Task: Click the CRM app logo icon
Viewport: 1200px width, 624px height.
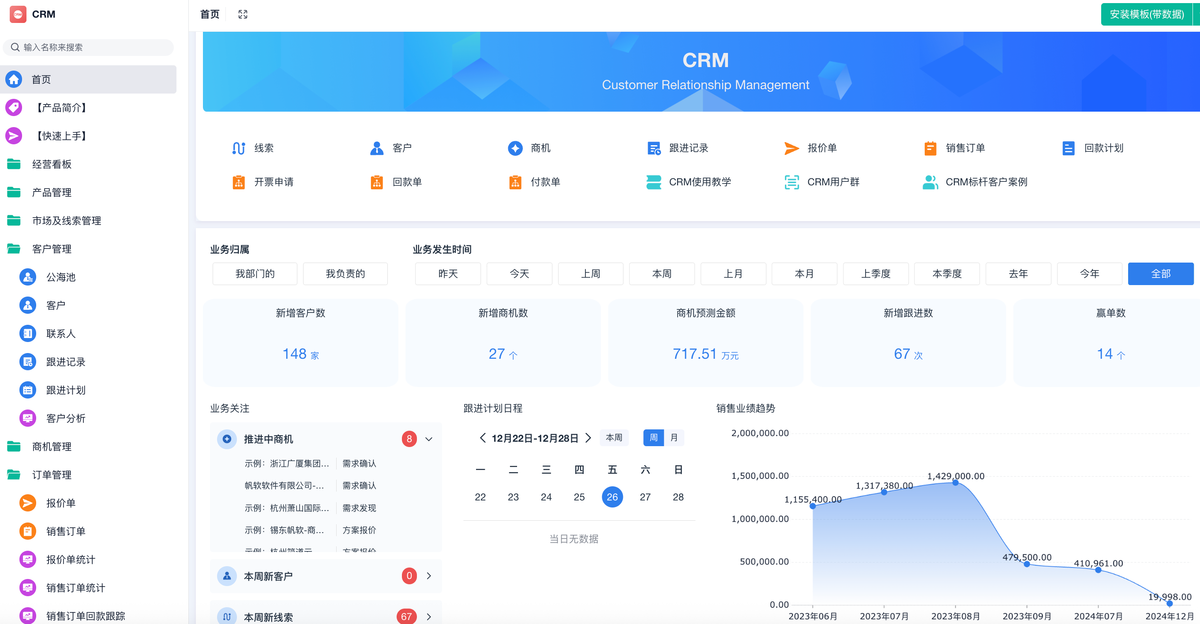Action: tap(18, 14)
